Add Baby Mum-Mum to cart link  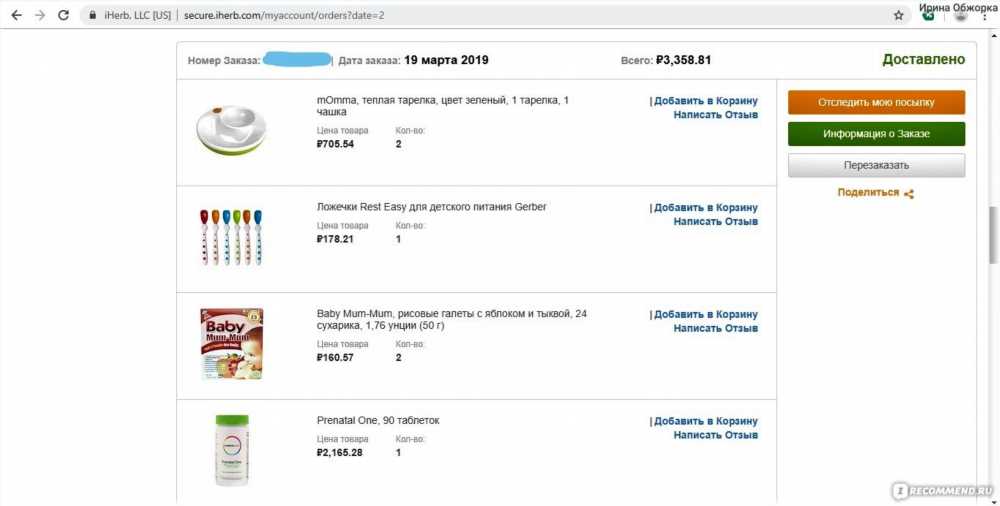(705, 315)
